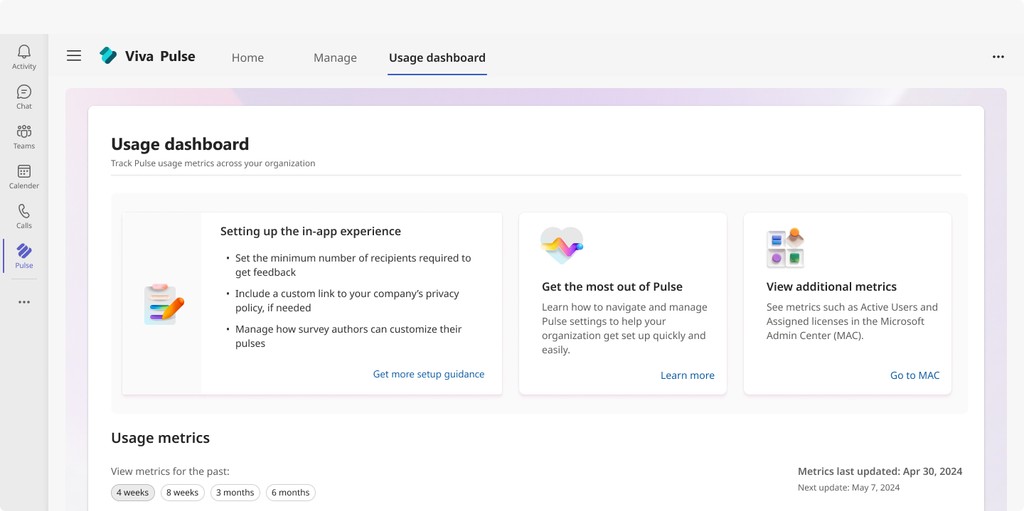Screen dimensions: 1024x511
Task: Open the more options ellipsis menu
Action: (x=997, y=57)
